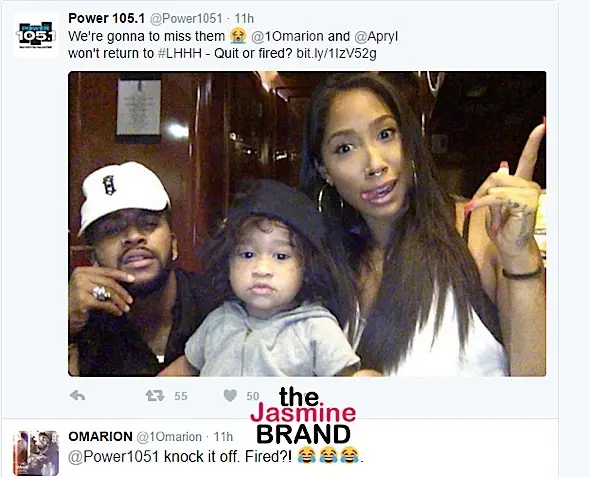590x477 pixels.
Task: Open the reply tweet's display name
Action: (x=100, y=436)
